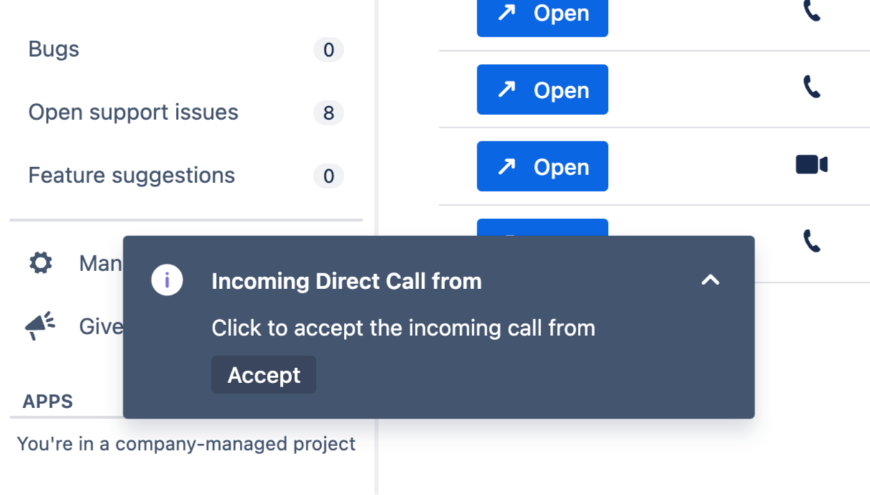Click the phone icon just below the video camera

pyautogui.click(x=811, y=241)
